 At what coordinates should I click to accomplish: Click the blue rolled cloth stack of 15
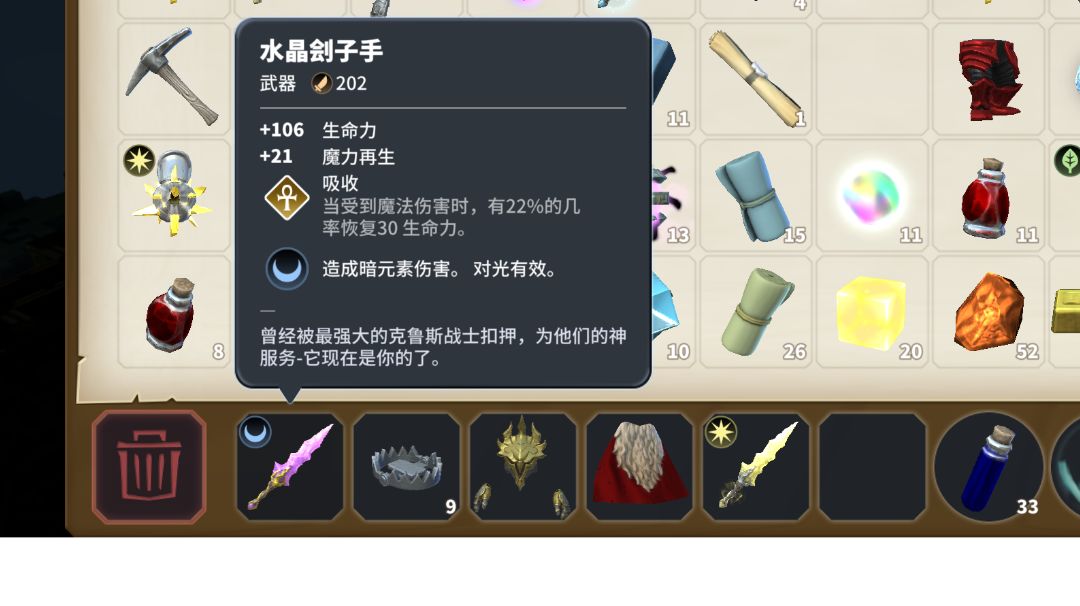pos(756,195)
